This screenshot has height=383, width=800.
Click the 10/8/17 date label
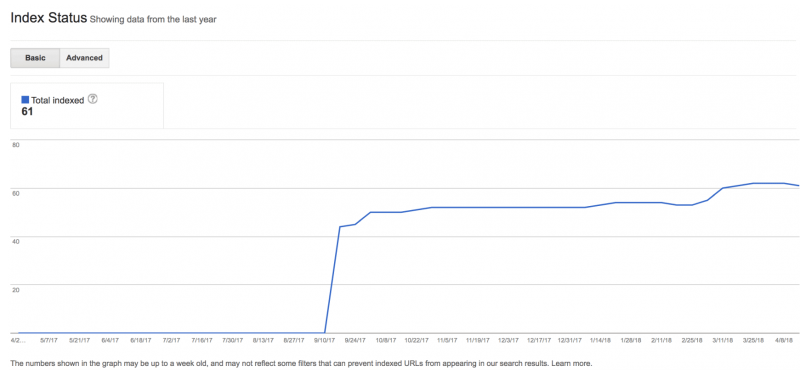tap(386, 340)
